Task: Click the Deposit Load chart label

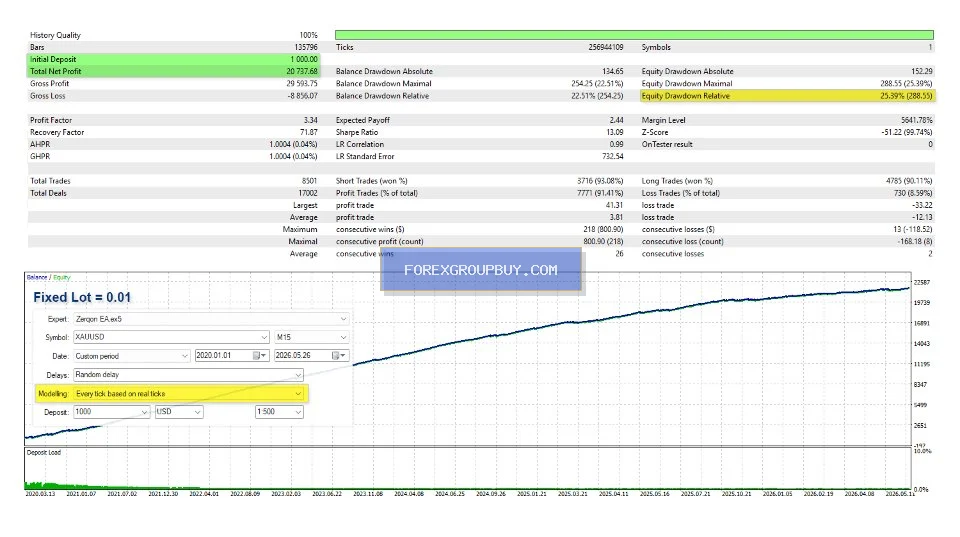Action: coord(44,453)
